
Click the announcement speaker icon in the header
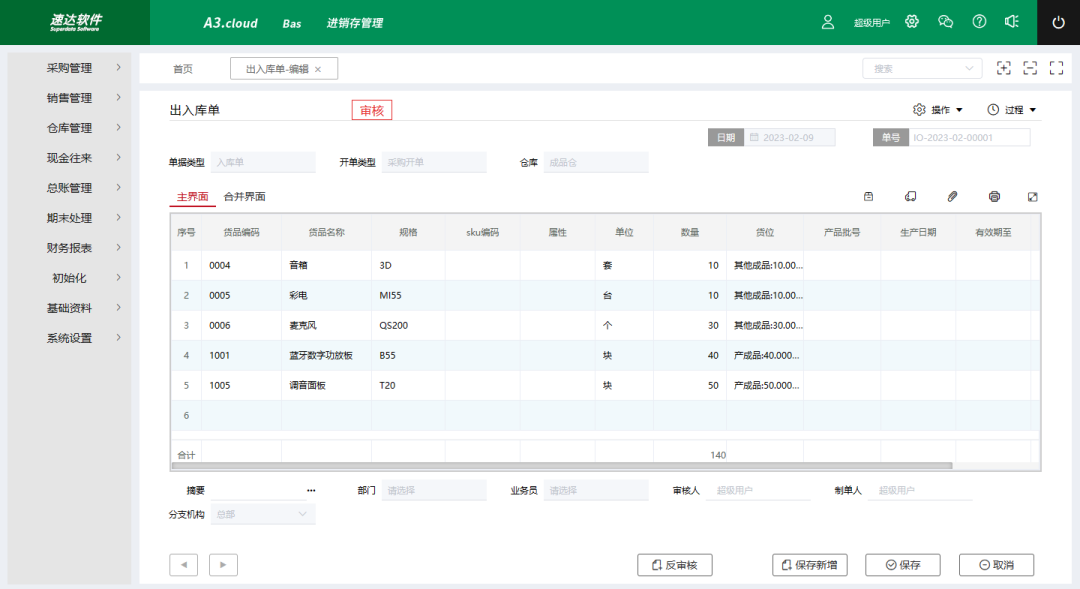point(1012,21)
